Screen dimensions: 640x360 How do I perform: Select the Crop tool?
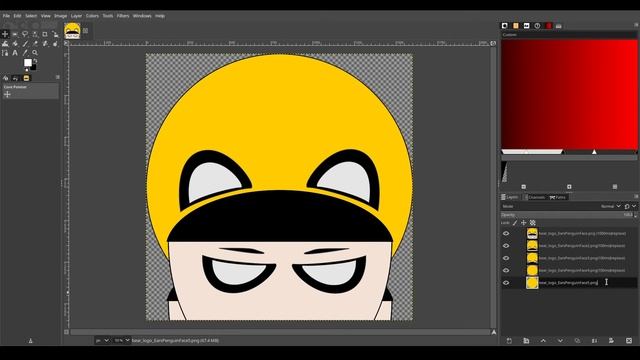[x=45, y=34]
